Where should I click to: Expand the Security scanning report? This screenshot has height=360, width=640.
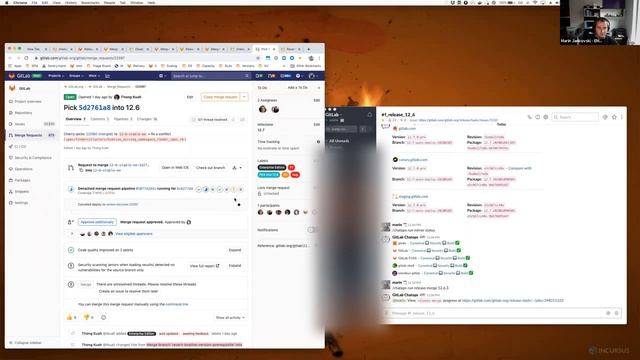click(x=235, y=266)
